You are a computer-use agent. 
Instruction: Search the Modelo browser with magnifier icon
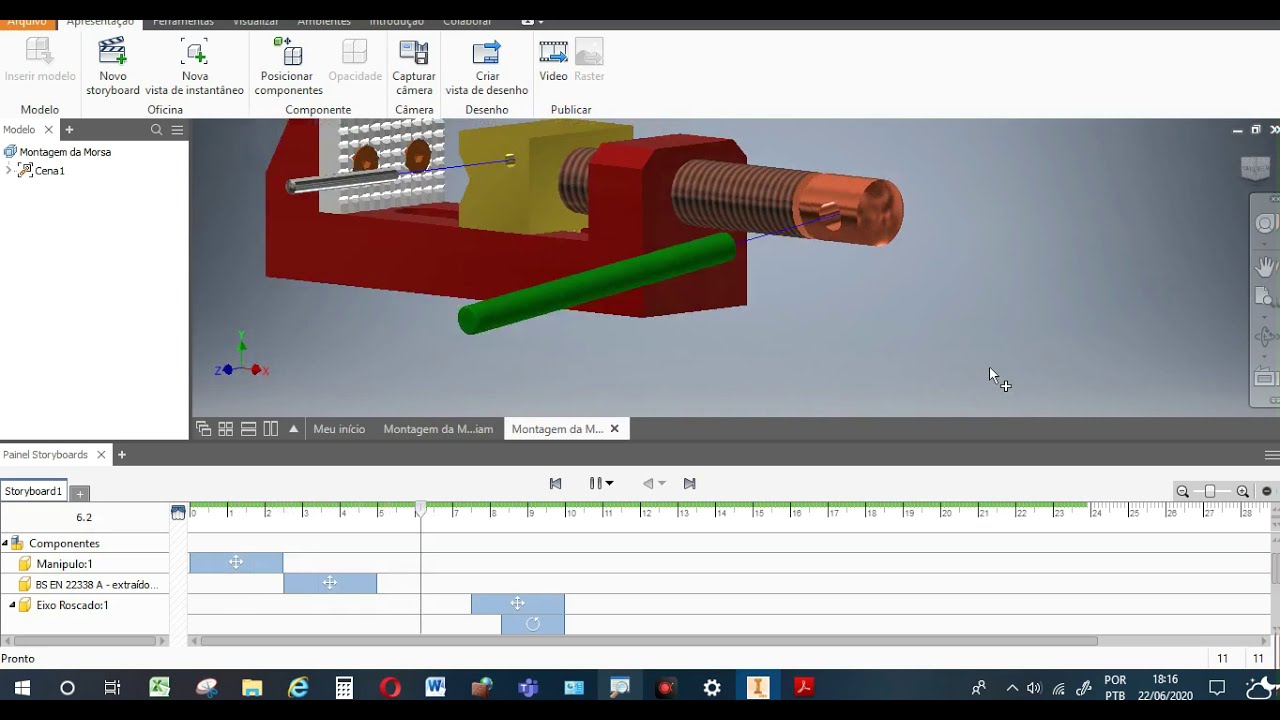(x=156, y=130)
